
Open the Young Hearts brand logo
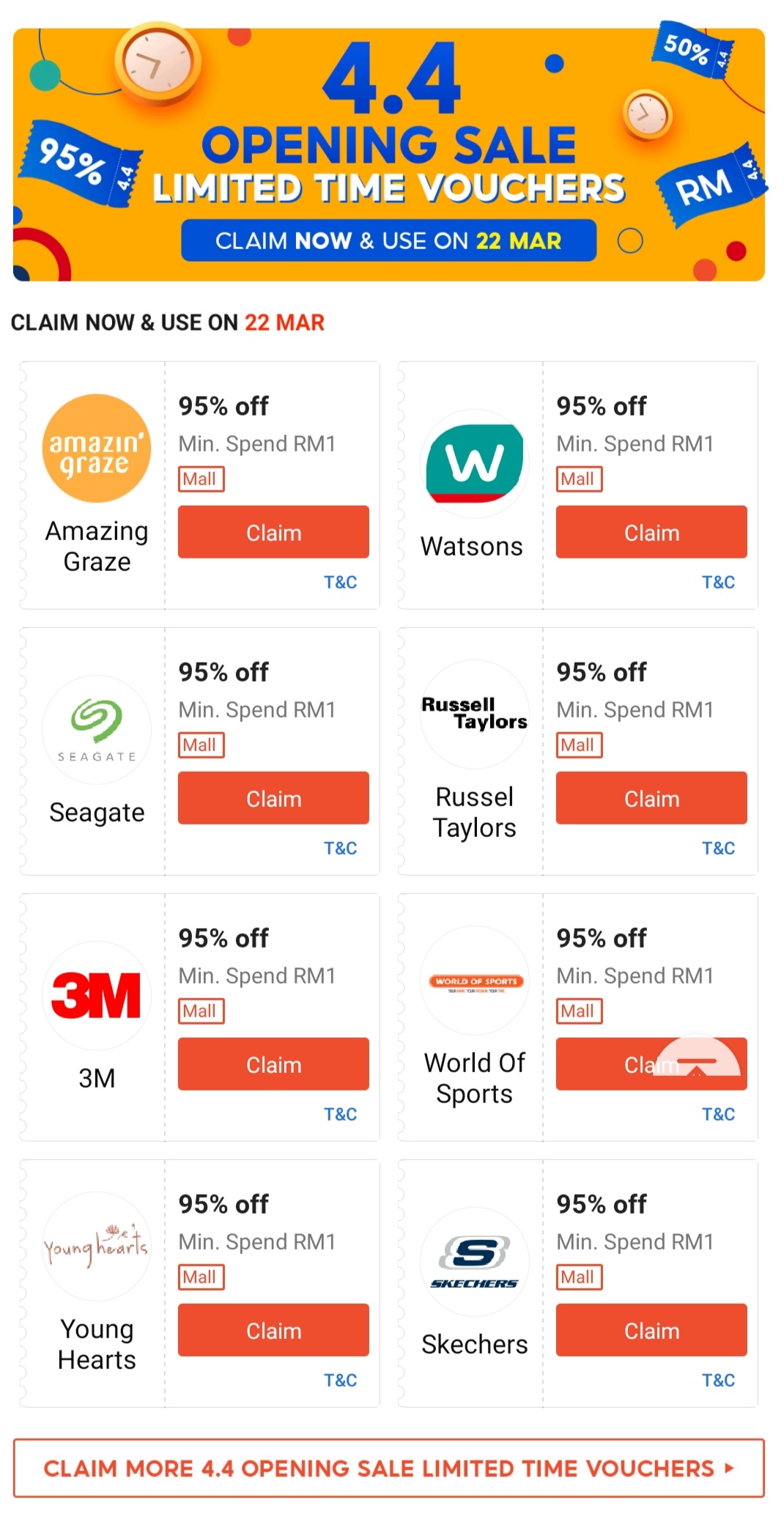(97, 1246)
